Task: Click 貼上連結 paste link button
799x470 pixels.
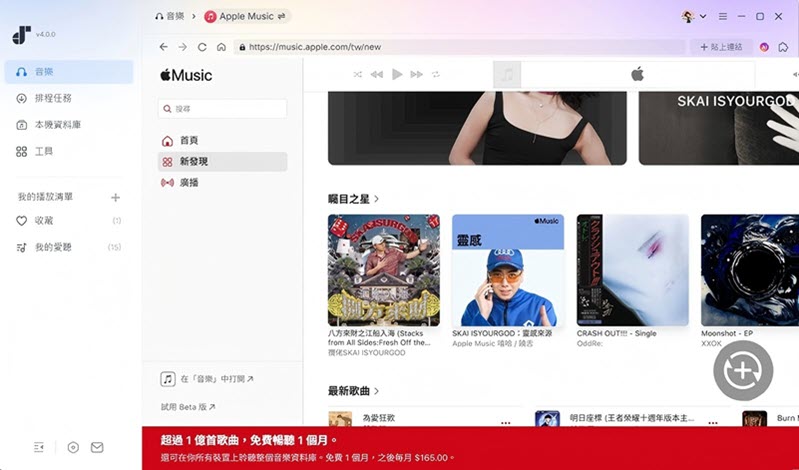Action: 721,47
